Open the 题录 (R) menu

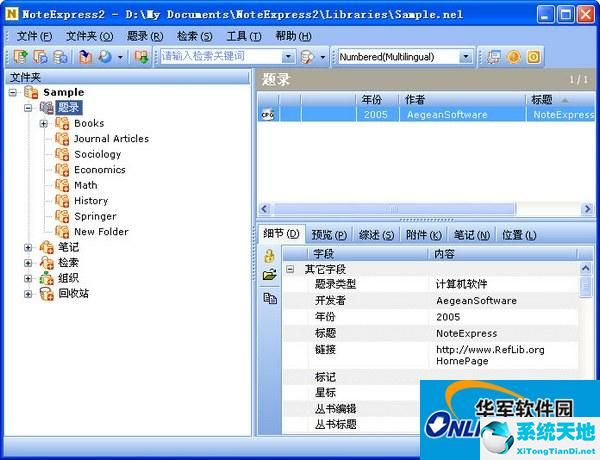click(x=145, y=36)
